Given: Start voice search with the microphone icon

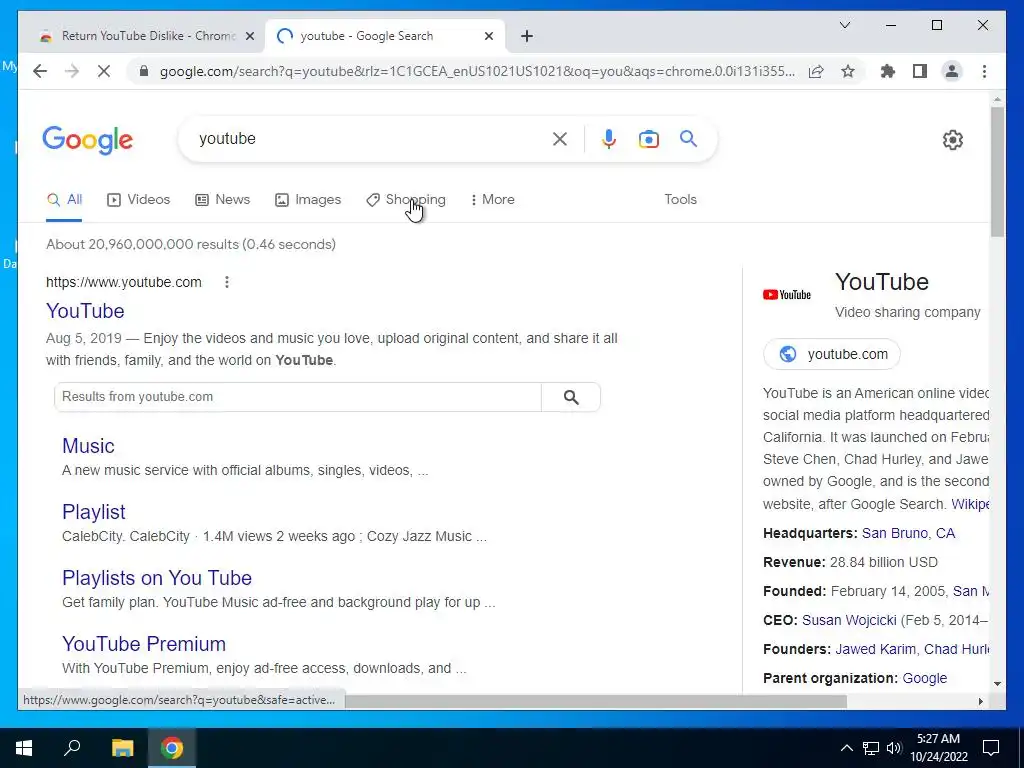Looking at the screenshot, I should [x=609, y=138].
